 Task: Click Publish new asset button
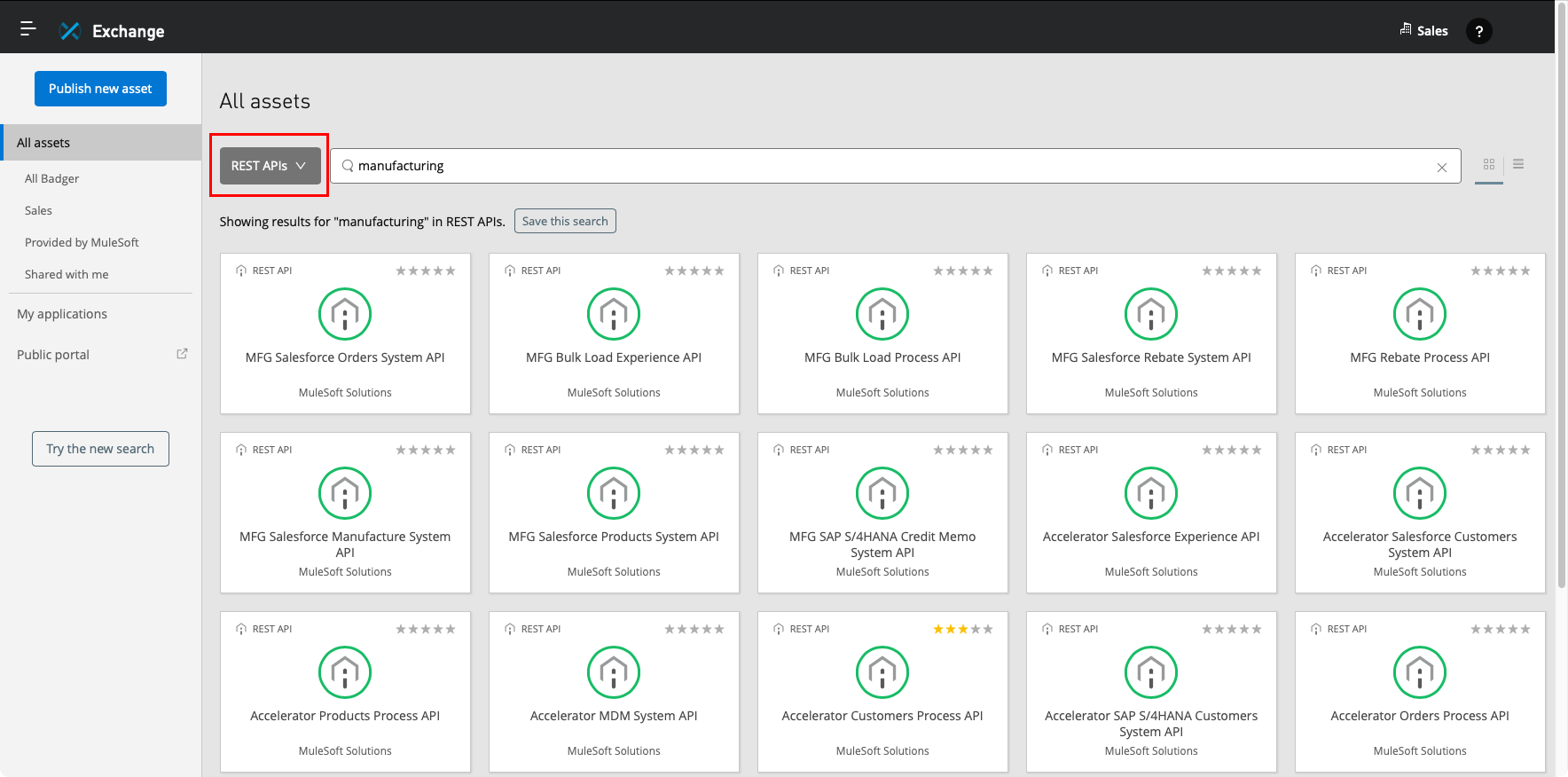point(100,89)
